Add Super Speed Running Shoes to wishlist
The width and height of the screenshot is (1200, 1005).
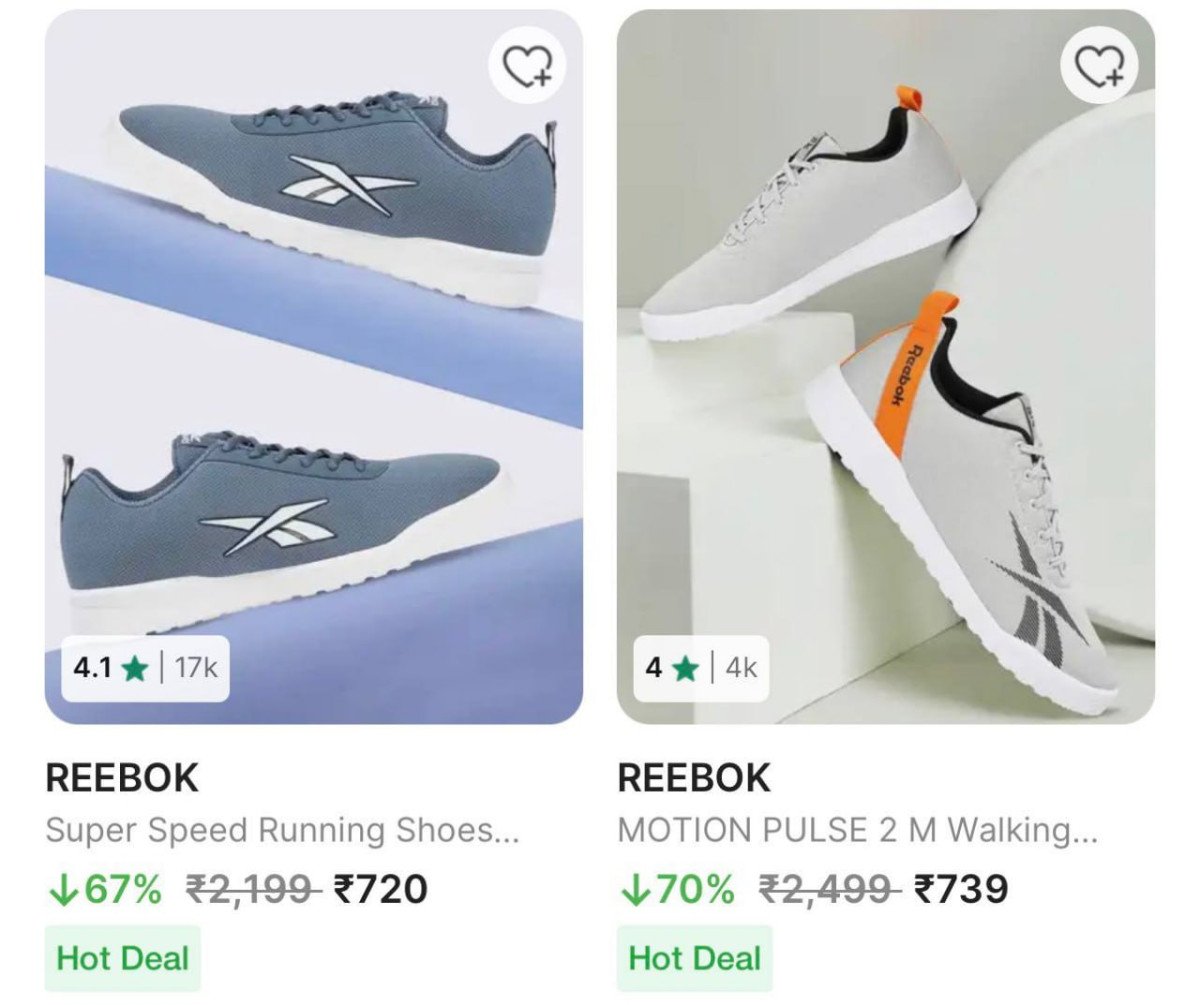point(527,66)
